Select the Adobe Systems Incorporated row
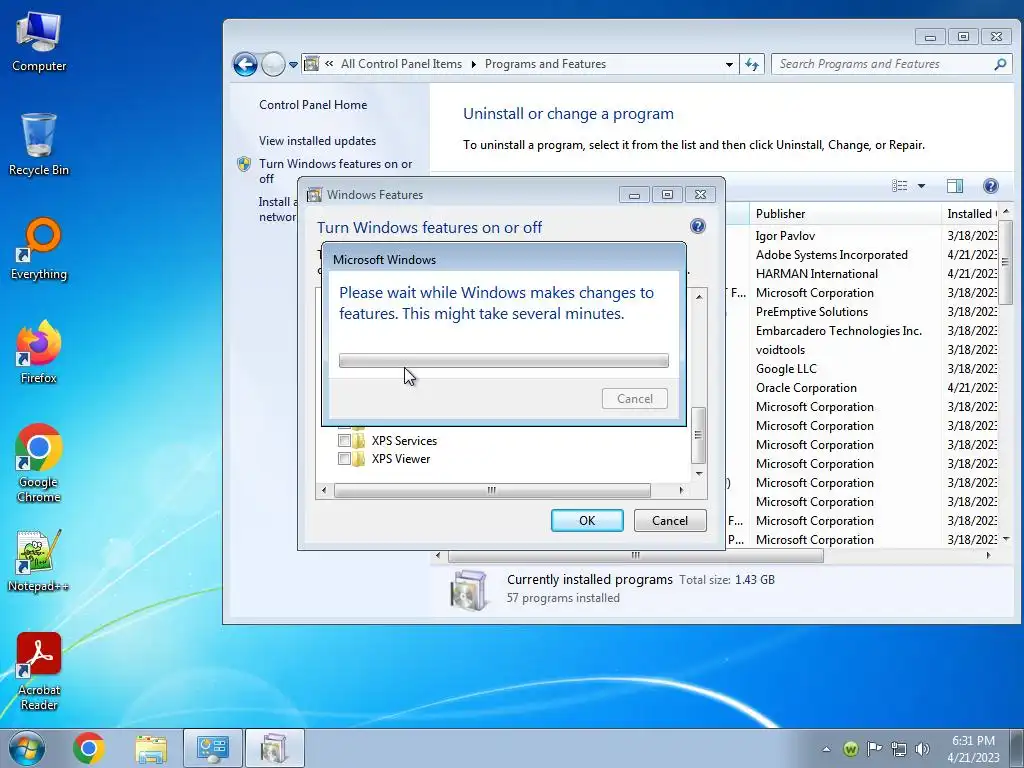 [831, 255]
